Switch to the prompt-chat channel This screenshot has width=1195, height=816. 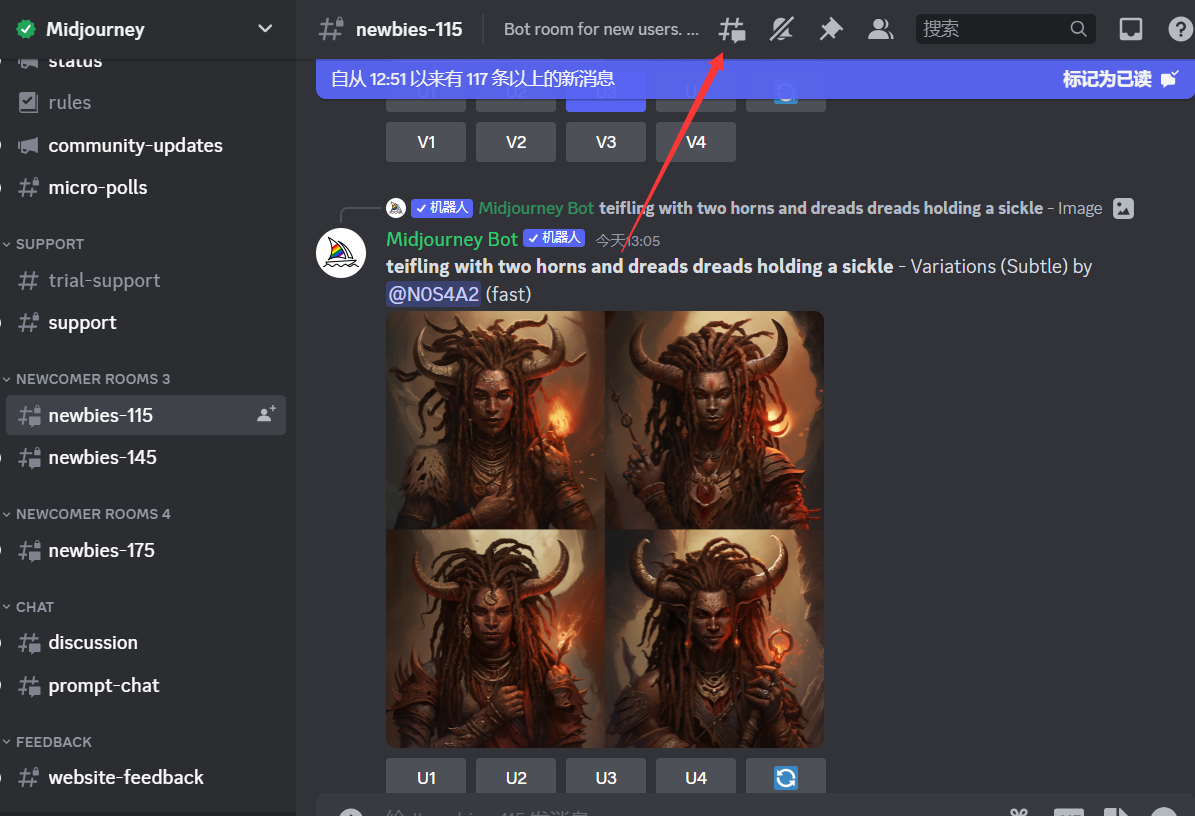(104, 685)
